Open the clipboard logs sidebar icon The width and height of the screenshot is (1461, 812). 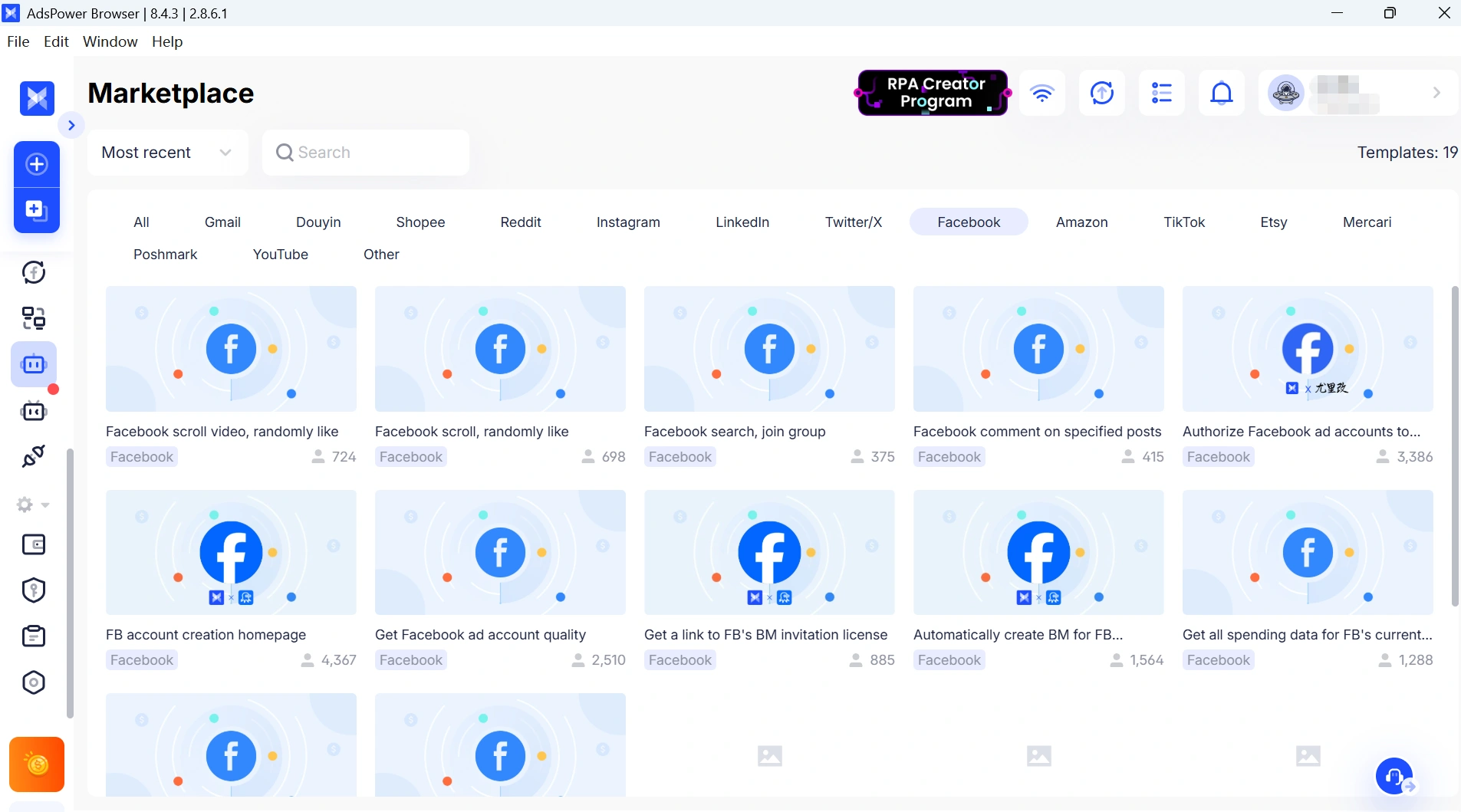click(x=34, y=636)
